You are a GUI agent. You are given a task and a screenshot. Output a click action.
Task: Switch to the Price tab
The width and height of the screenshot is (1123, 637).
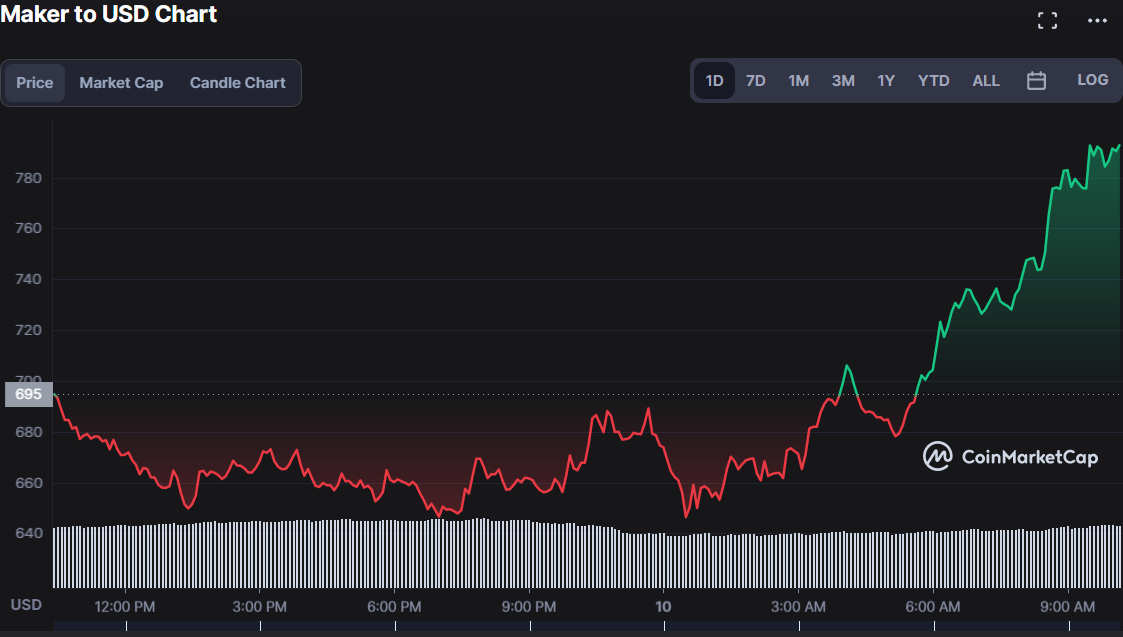[35, 83]
